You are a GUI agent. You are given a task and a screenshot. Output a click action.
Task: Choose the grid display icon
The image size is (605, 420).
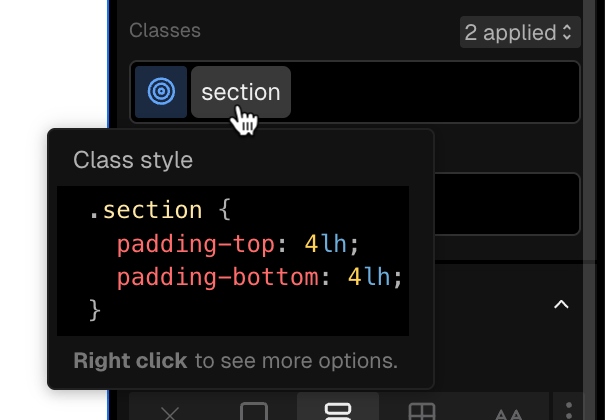[x=421, y=412]
